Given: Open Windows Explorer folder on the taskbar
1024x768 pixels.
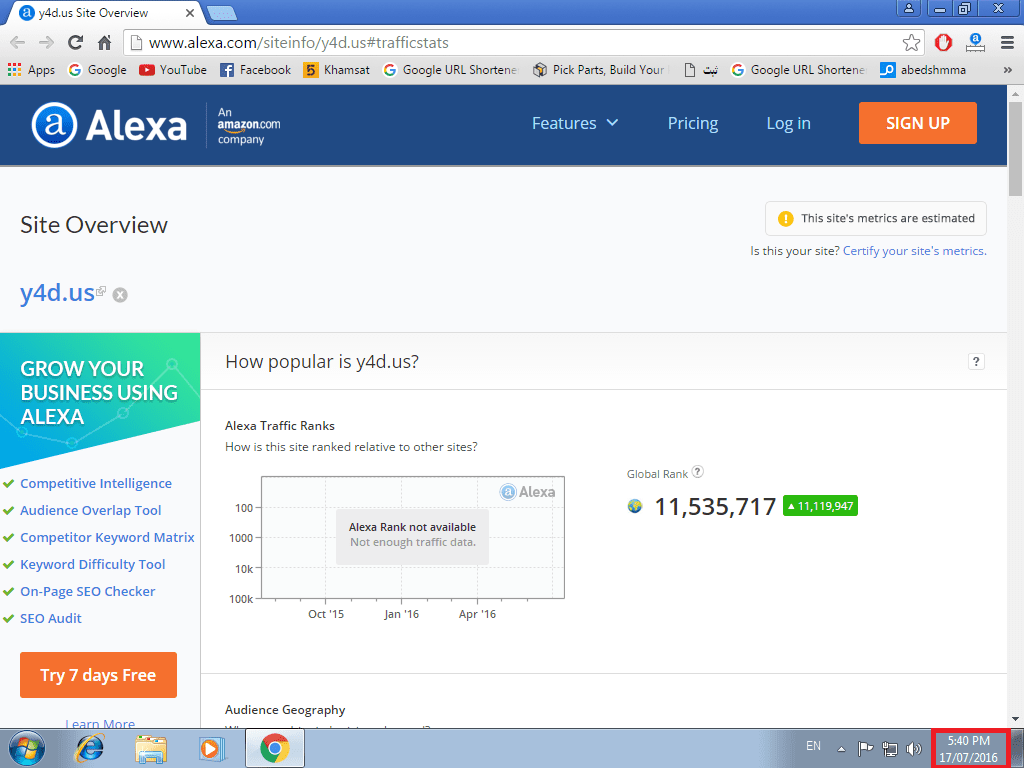Looking at the screenshot, I should pos(151,748).
